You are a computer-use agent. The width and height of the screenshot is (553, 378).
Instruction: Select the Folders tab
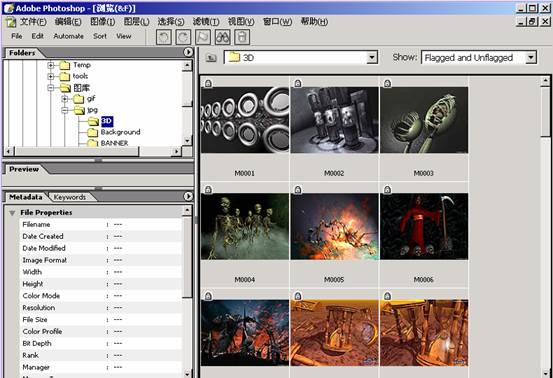[22, 53]
